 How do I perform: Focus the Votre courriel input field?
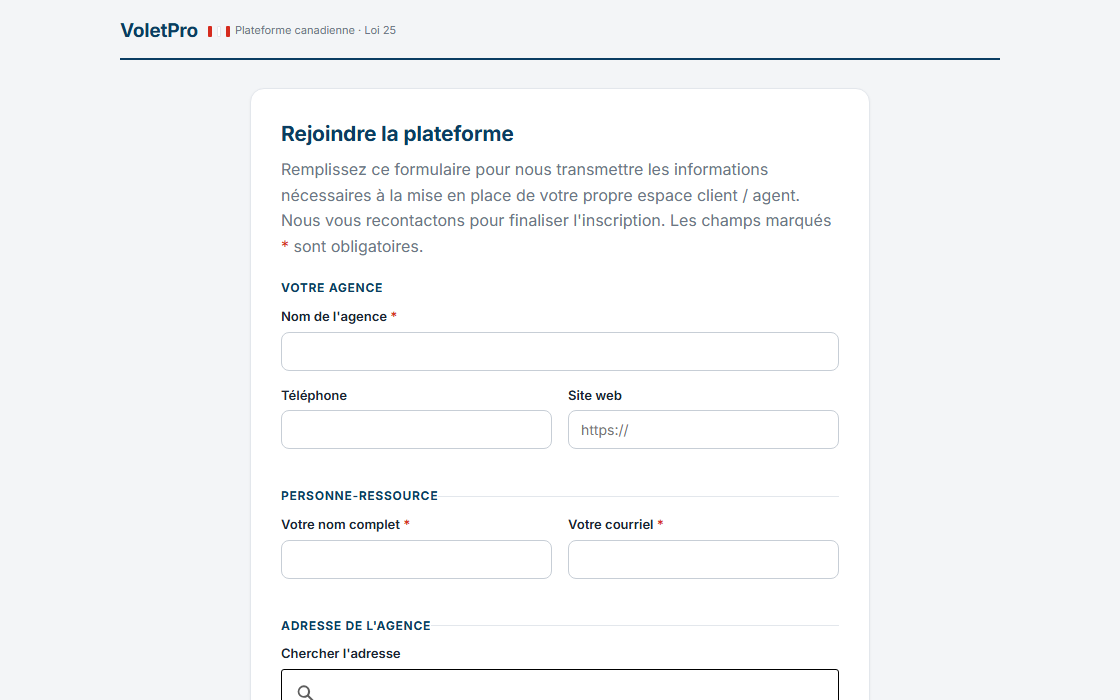click(703, 559)
